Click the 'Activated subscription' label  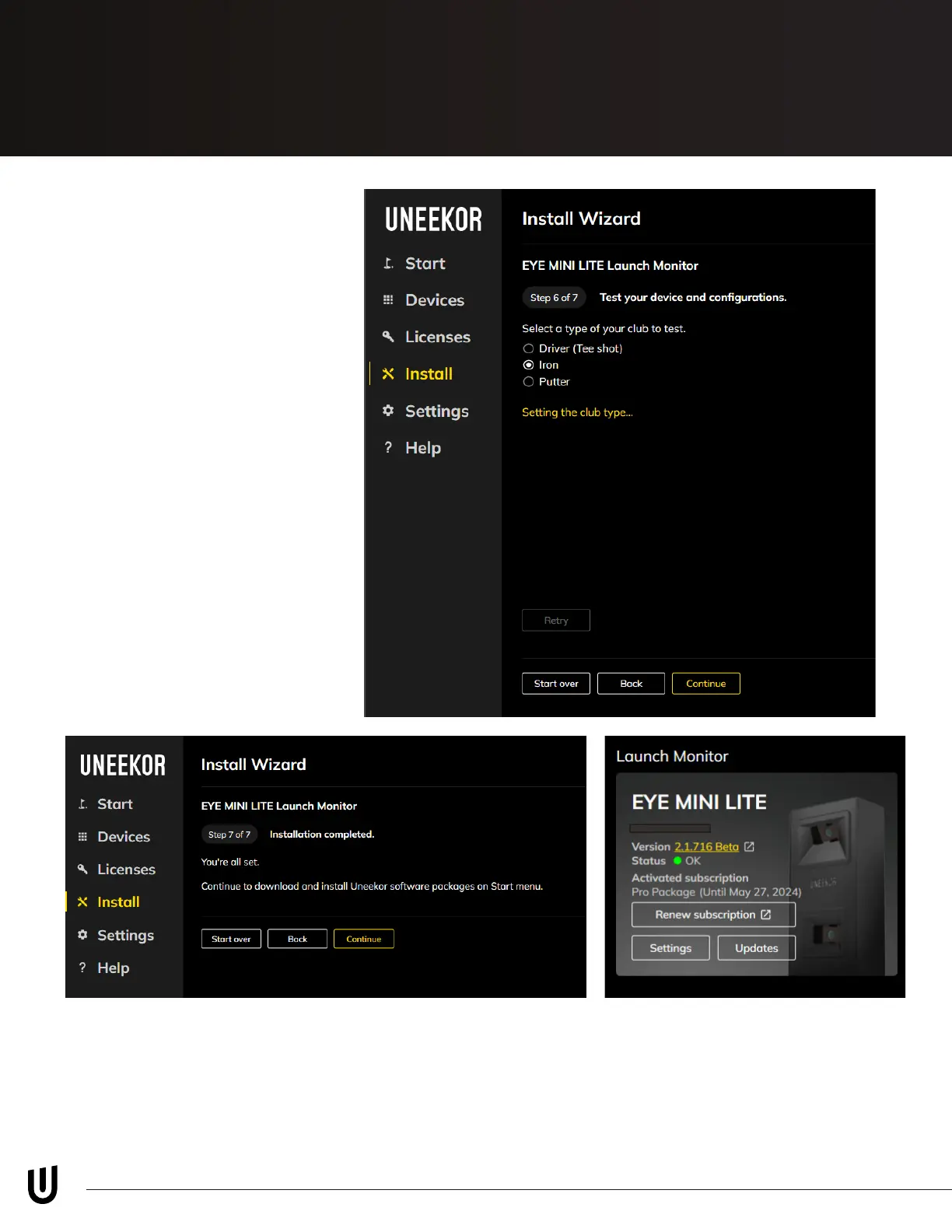pyautogui.click(x=690, y=877)
